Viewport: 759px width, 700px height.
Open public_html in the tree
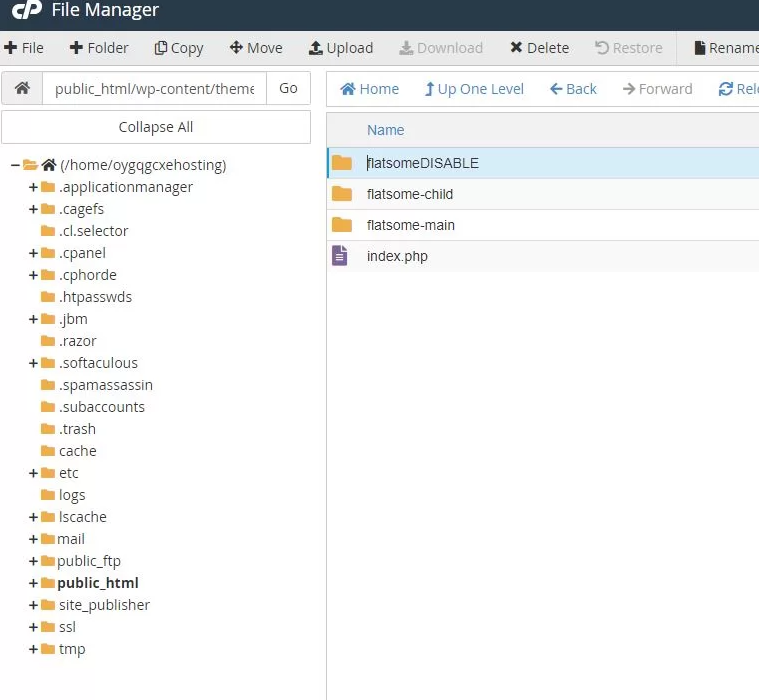click(98, 583)
